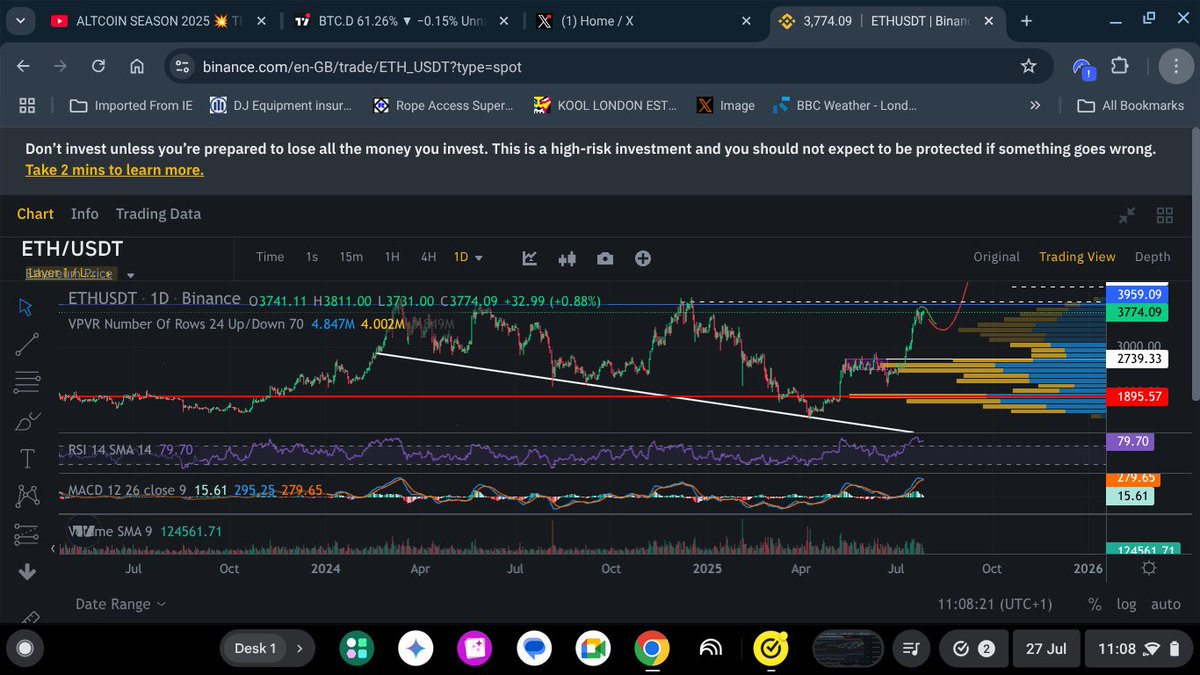The width and height of the screenshot is (1200, 675).
Task: Reload the Binance page
Action: point(98,66)
